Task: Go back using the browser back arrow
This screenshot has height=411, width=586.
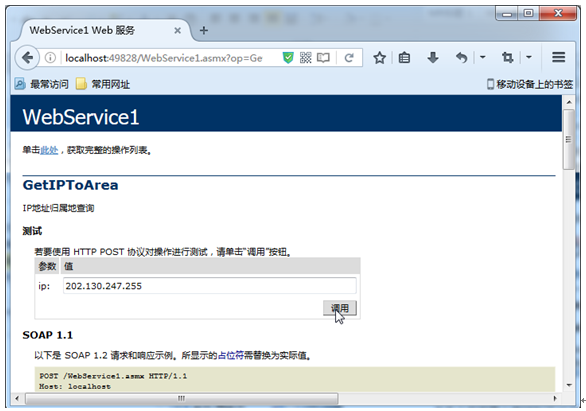Action: click(27, 58)
